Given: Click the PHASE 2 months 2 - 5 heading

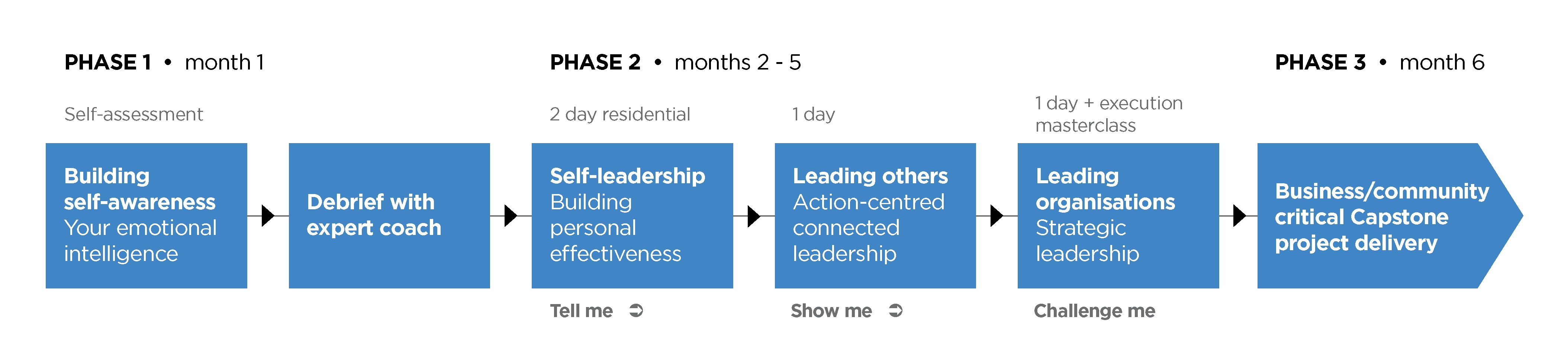Looking at the screenshot, I should tap(675, 62).
